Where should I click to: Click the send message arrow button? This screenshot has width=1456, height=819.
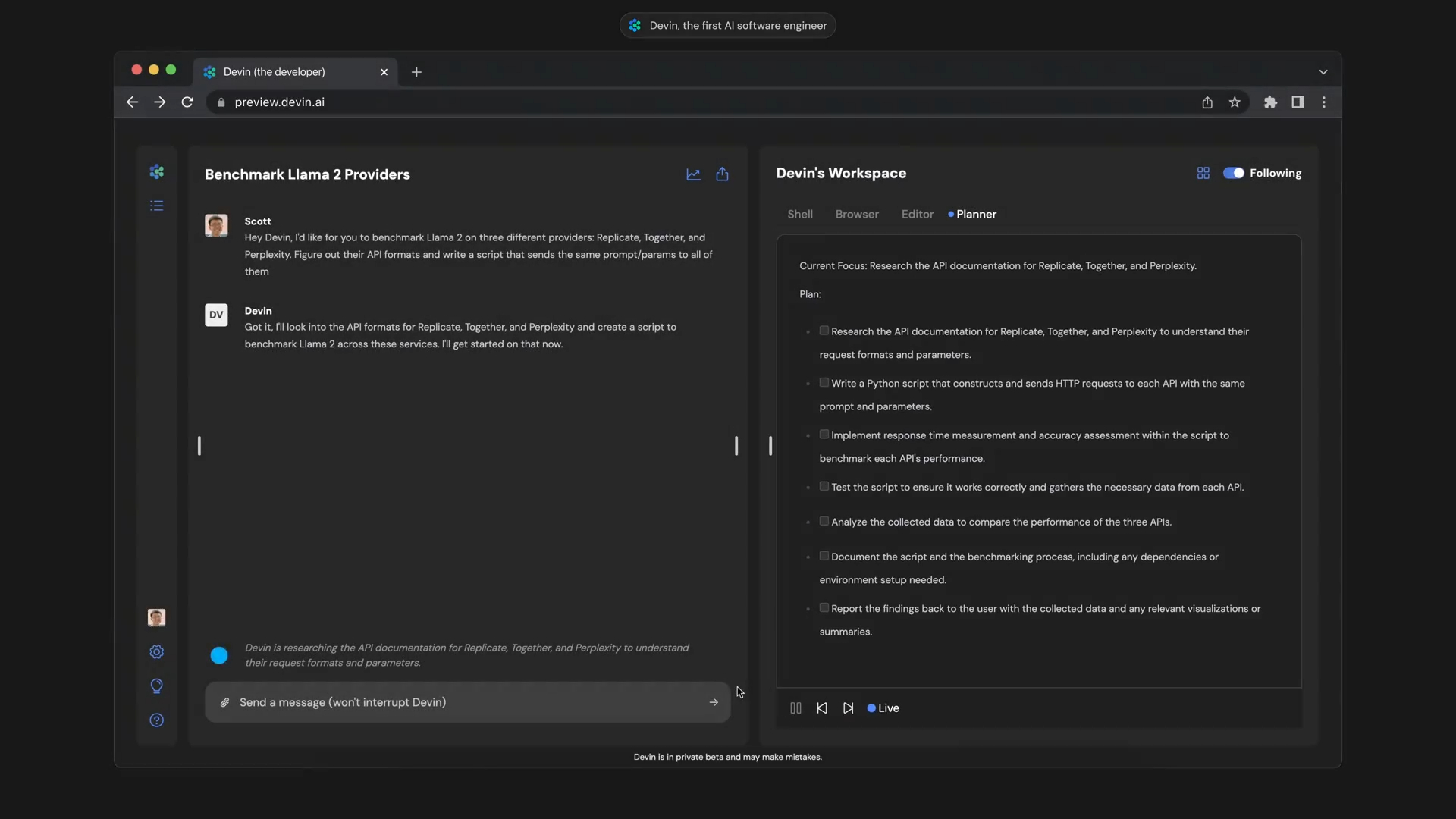tap(713, 703)
